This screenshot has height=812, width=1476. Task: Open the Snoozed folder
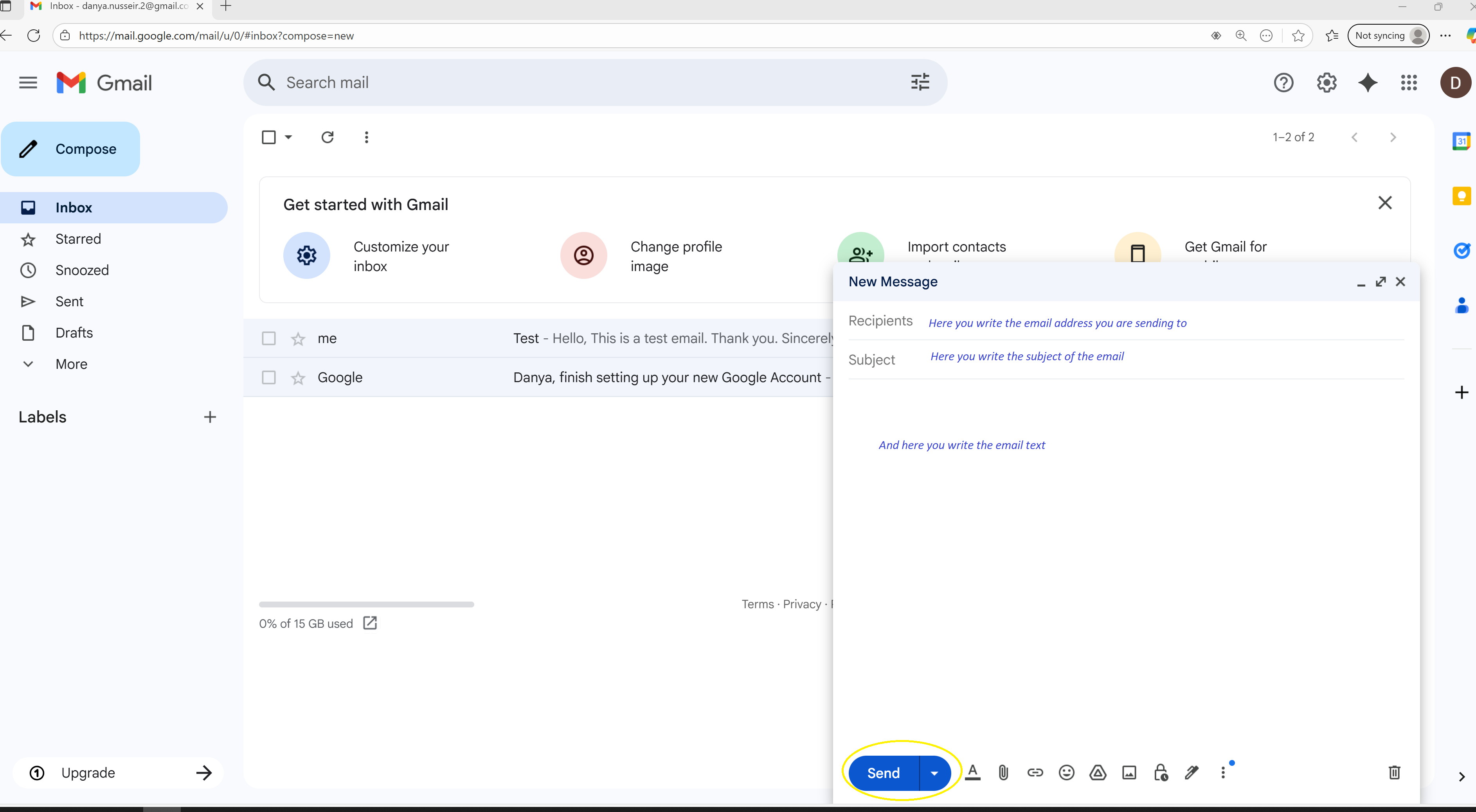[x=82, y=270]
